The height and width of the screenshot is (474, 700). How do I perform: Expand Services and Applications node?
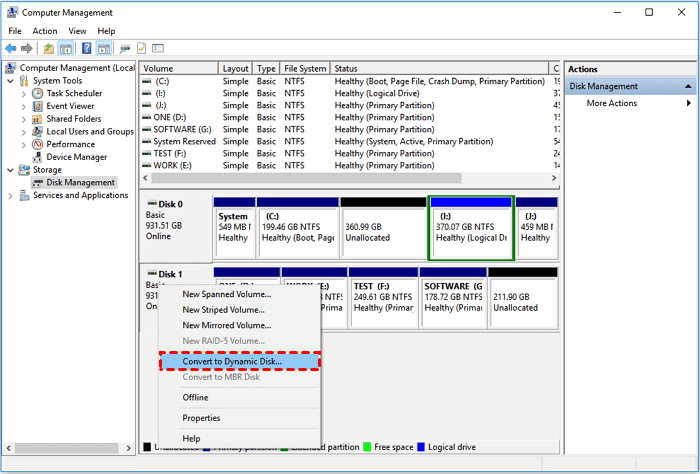pos(11,196)
